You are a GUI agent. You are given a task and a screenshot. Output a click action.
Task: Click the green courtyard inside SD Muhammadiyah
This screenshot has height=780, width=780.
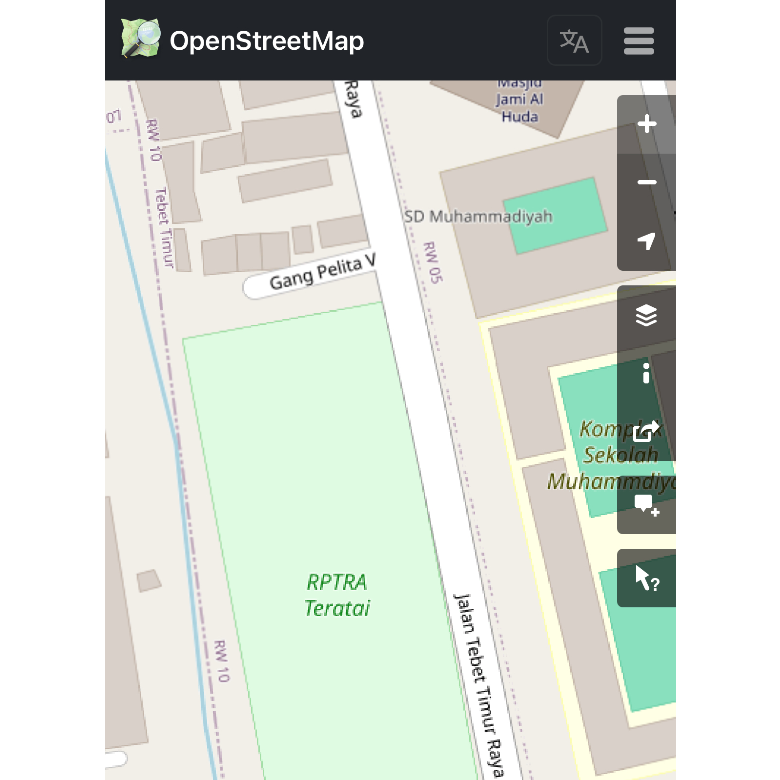(556, 215)
